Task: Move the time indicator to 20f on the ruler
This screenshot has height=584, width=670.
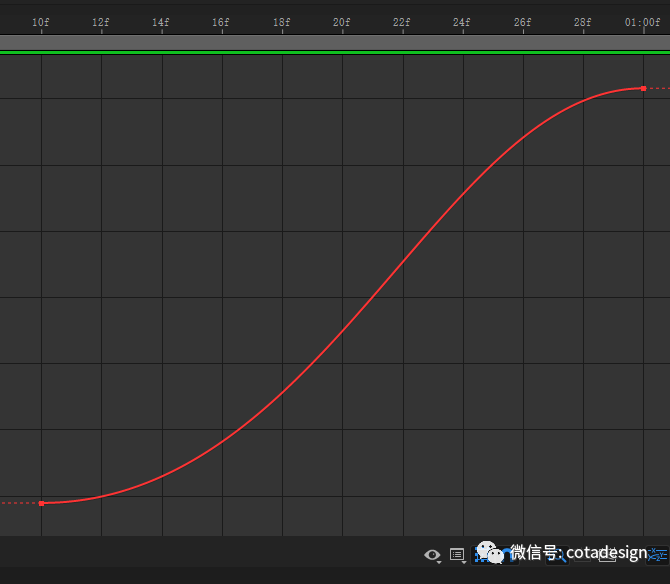Action: click(x=342, y=22)
